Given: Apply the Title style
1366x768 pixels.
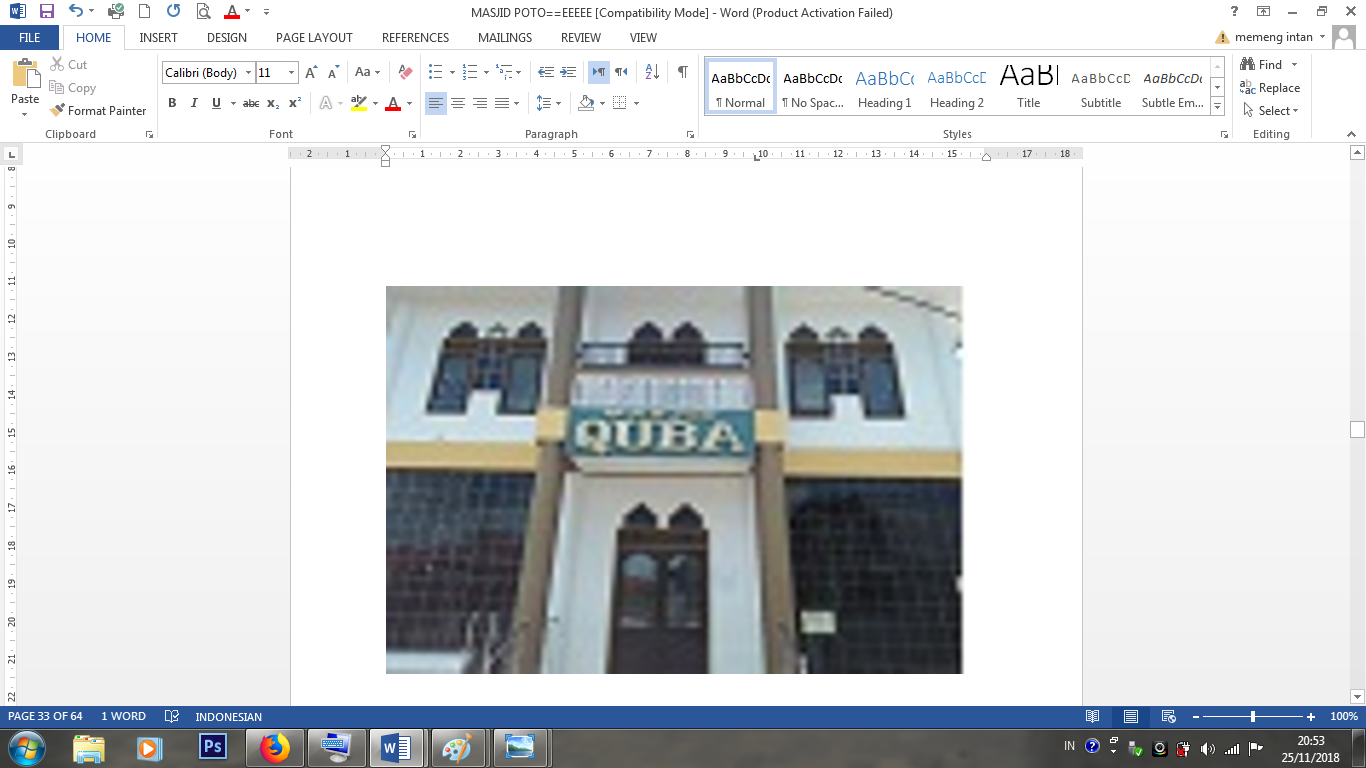Looking at the screenshot, I should 1029,87.
